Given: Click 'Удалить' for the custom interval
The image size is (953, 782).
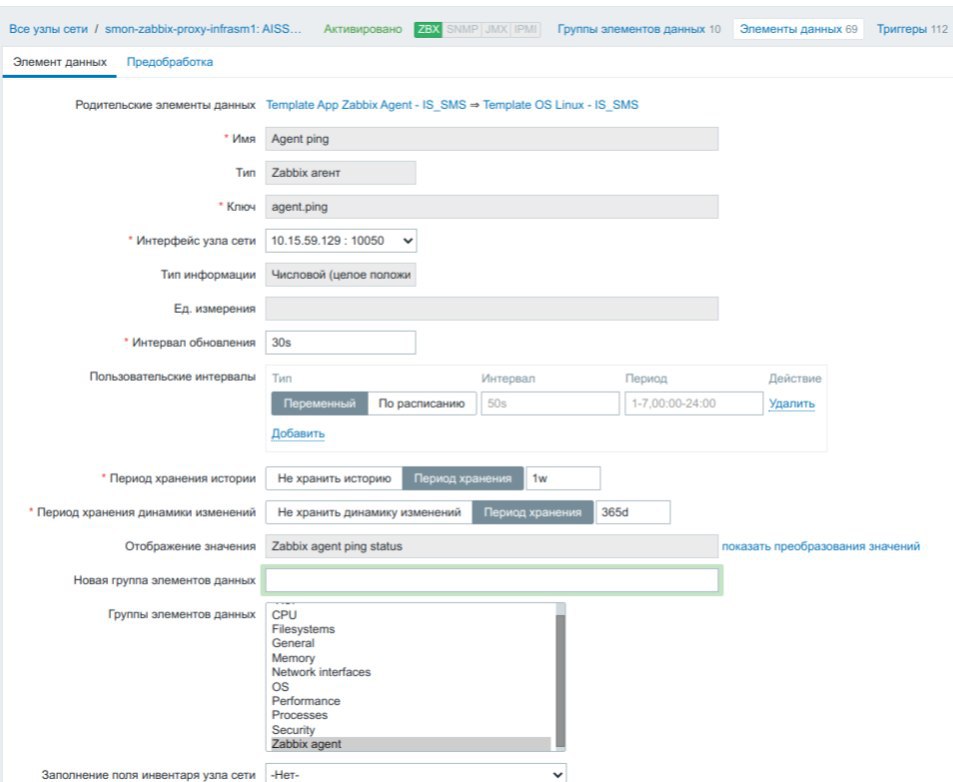Looking at the screenshot, I should tap(791, 403).
